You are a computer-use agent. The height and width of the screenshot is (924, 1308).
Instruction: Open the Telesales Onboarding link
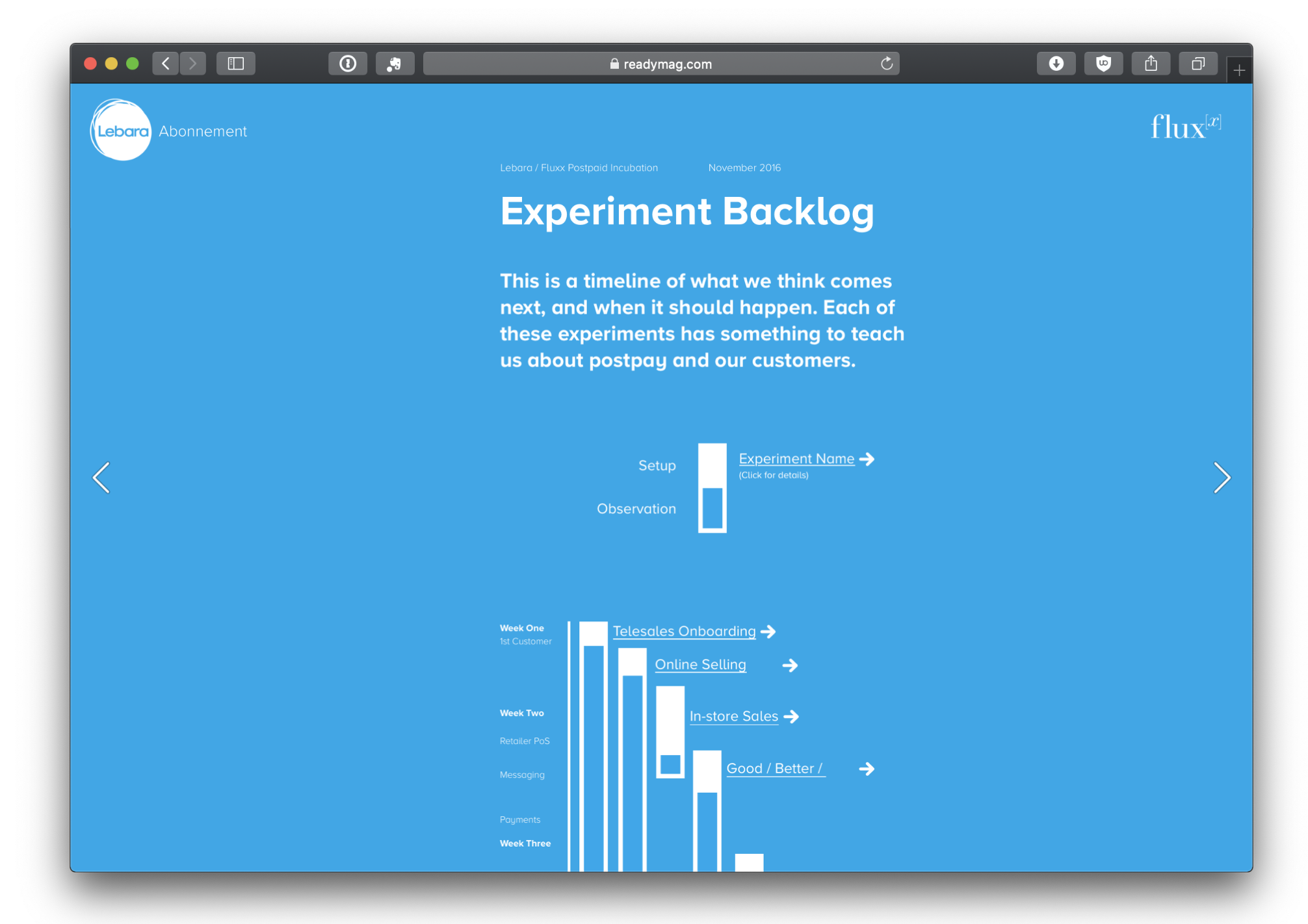[684, 631]
